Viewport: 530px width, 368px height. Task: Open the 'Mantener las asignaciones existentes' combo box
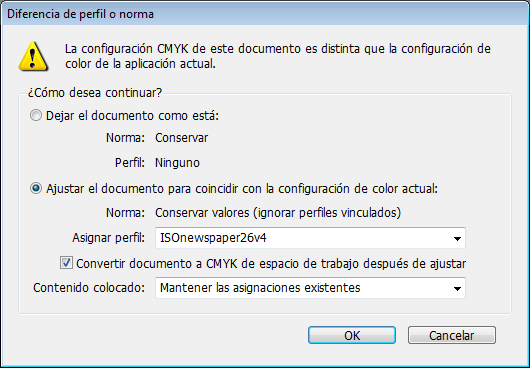[x=310, y=288]
